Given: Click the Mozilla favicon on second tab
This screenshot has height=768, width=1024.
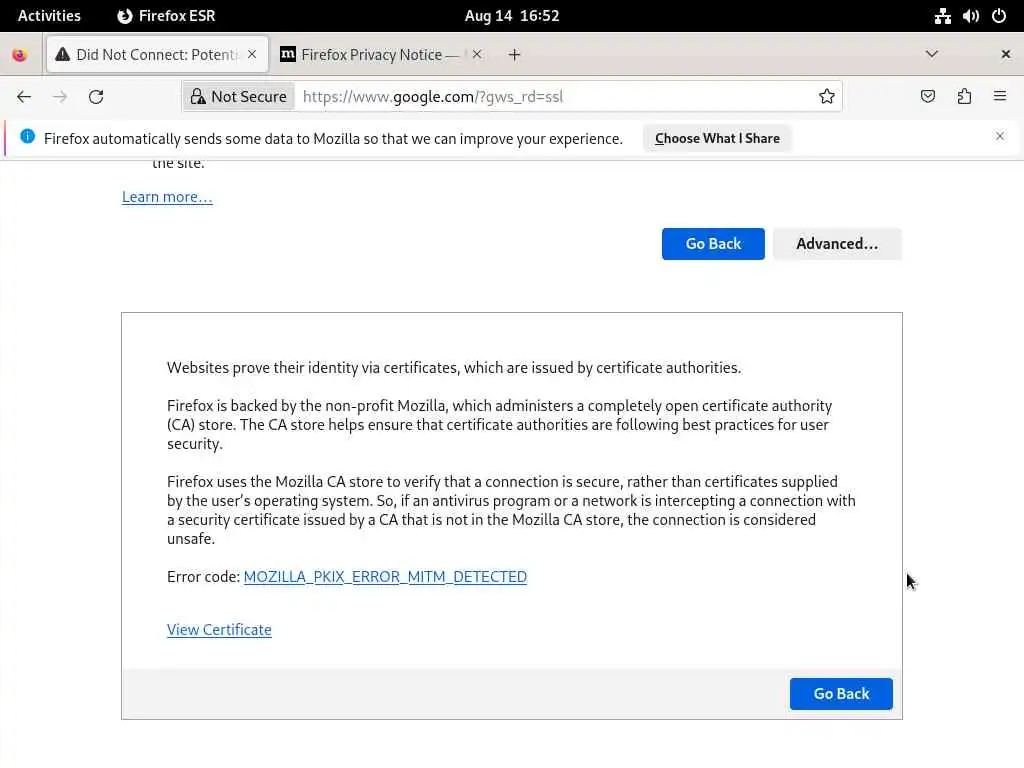Looking at the screenshot, I should pos(288,54).
